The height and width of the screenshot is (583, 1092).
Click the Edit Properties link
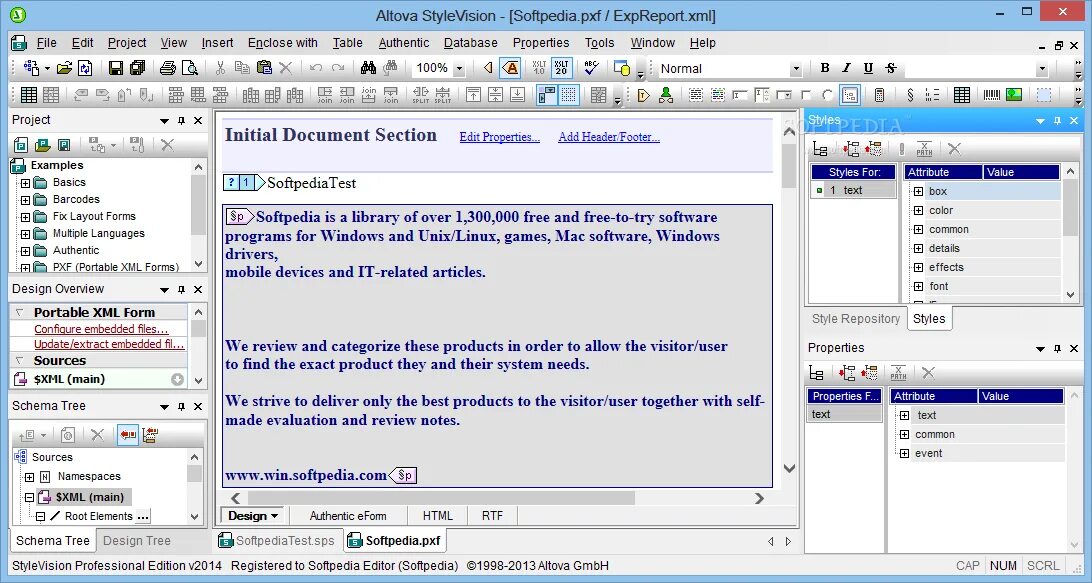[x=499, y=137]
